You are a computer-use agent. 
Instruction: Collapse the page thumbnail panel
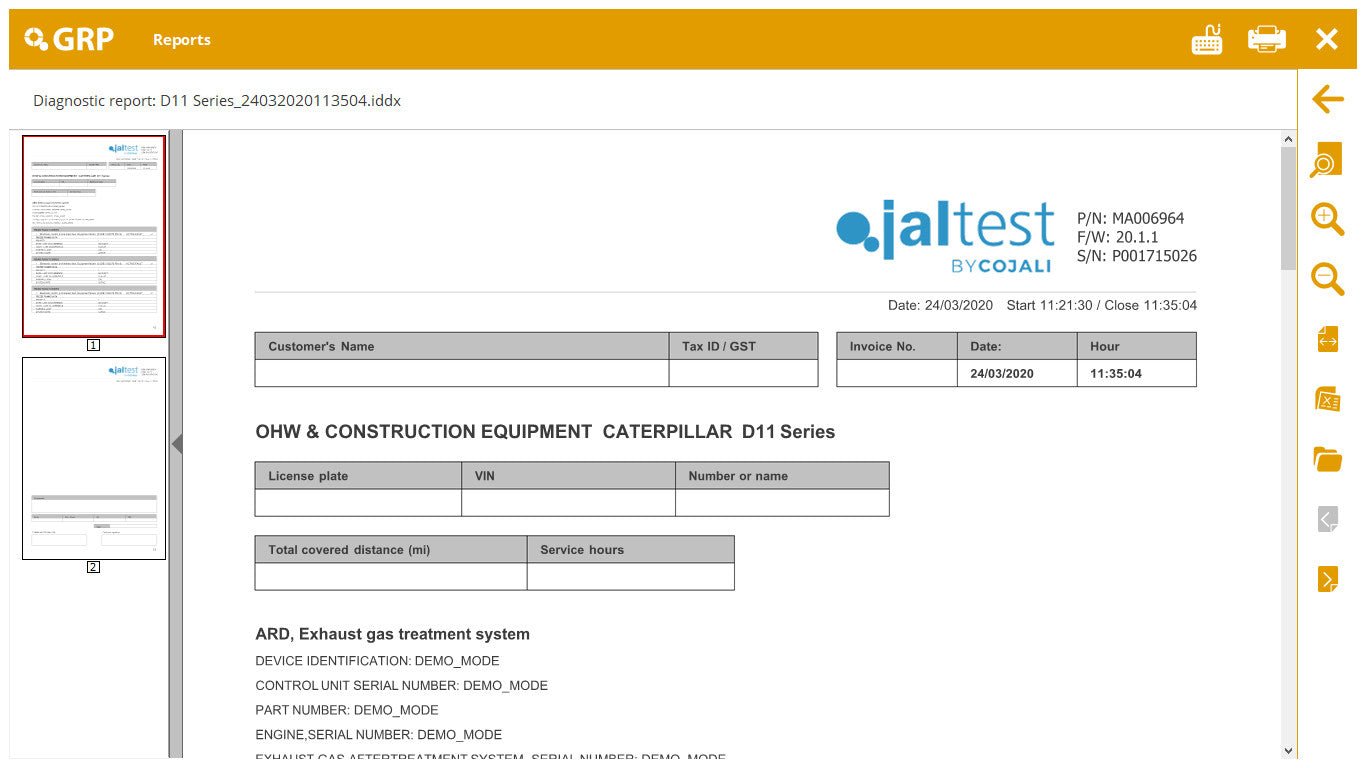pos(177,443)
